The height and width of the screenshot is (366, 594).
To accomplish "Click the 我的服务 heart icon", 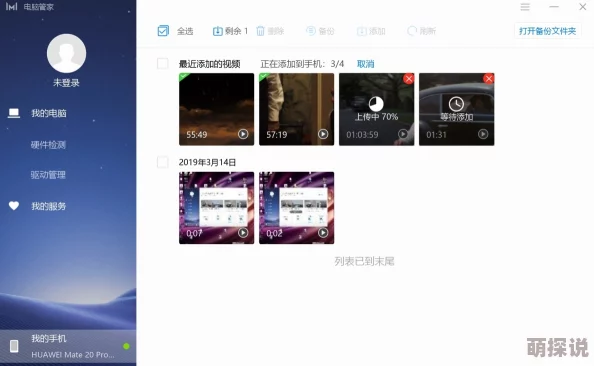I will pyautogui.click(x=14, y=206).
